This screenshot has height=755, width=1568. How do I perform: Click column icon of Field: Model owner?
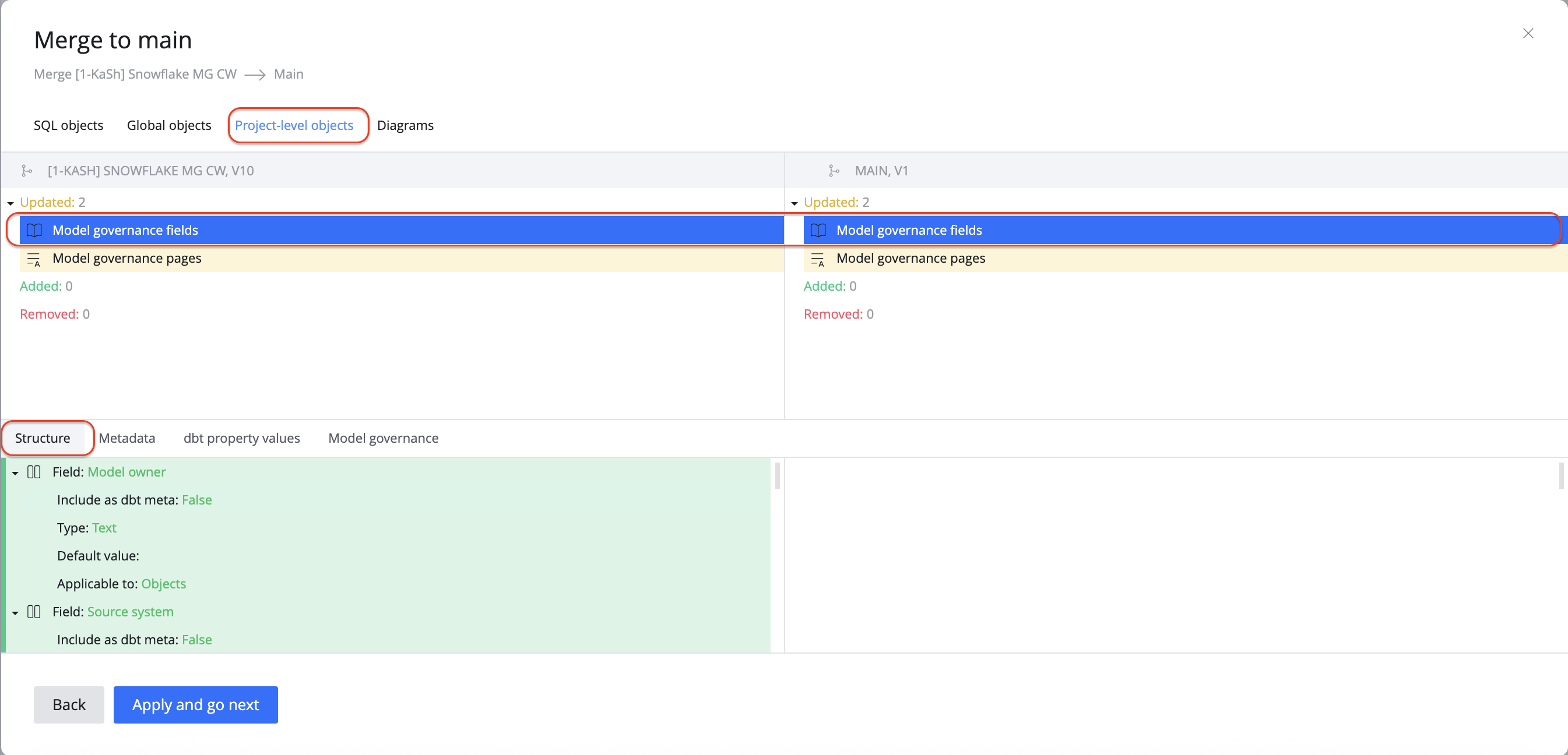click(x=34, y=472)
